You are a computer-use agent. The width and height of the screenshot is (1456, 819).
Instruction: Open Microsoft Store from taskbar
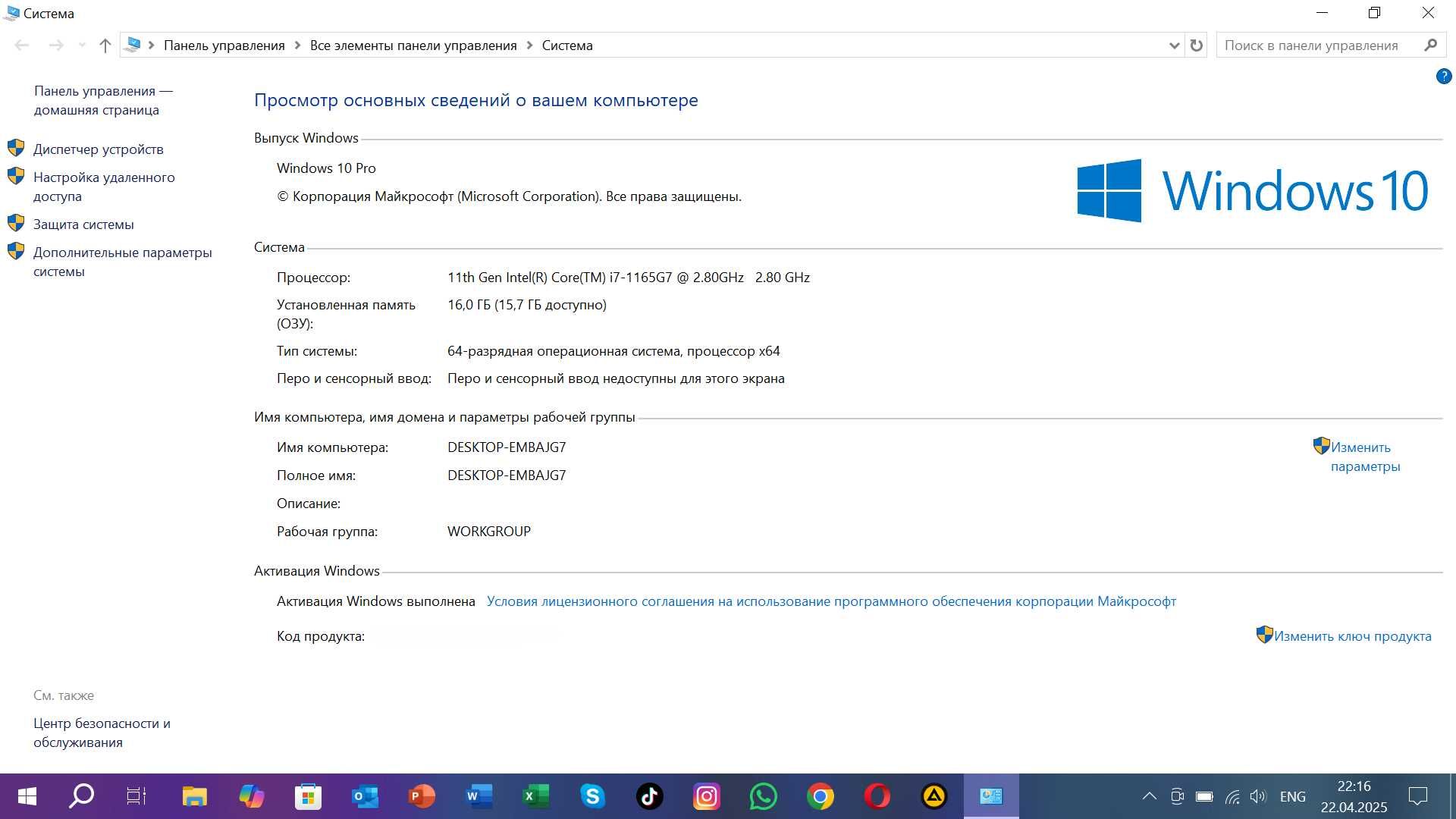coord(308,796)
